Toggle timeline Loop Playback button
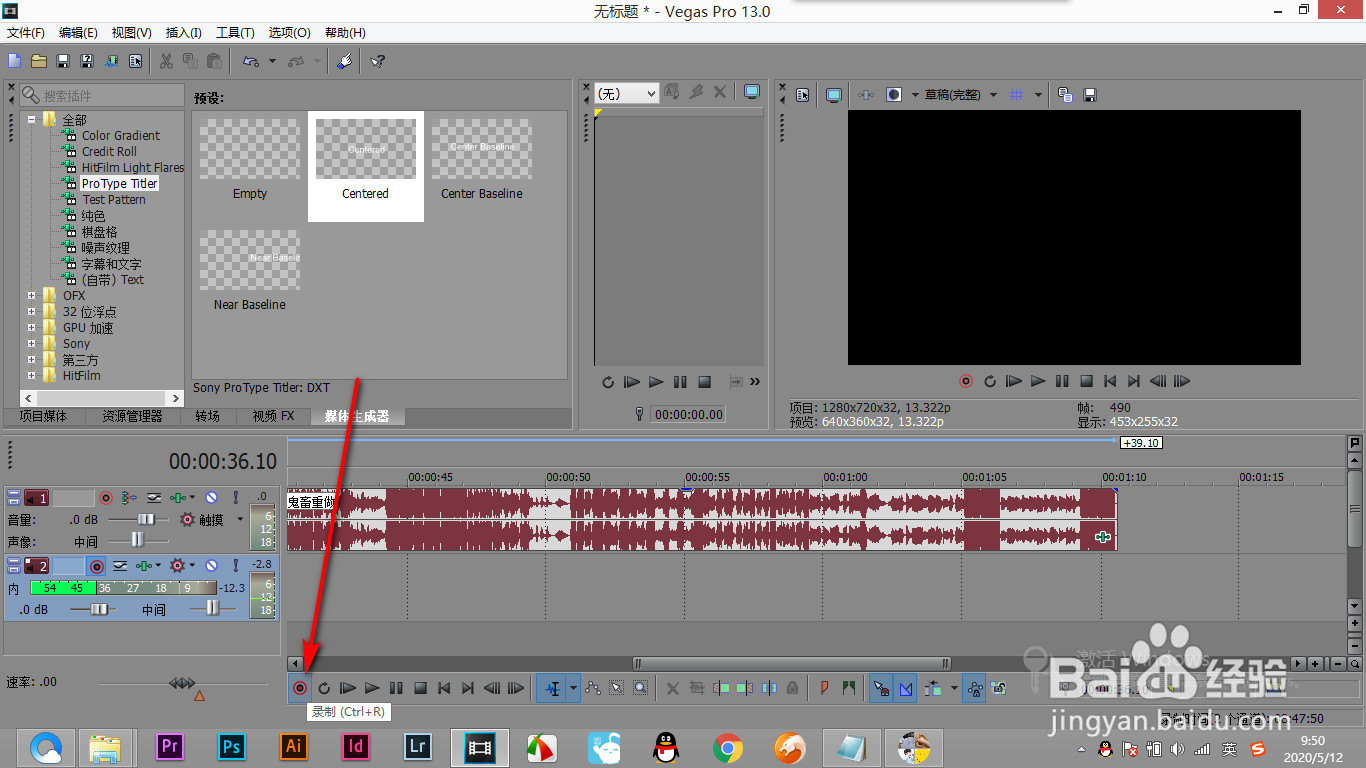This screenshot has height=768, width=1366. click(323, 688)
